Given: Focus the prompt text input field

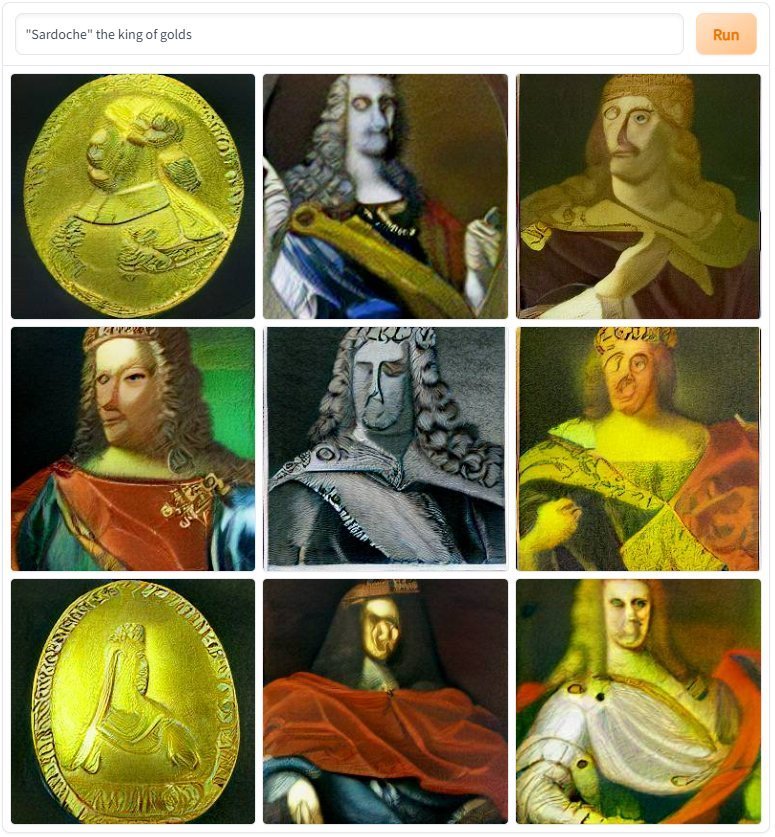Looking at the screenshot, I should [349, 35].
